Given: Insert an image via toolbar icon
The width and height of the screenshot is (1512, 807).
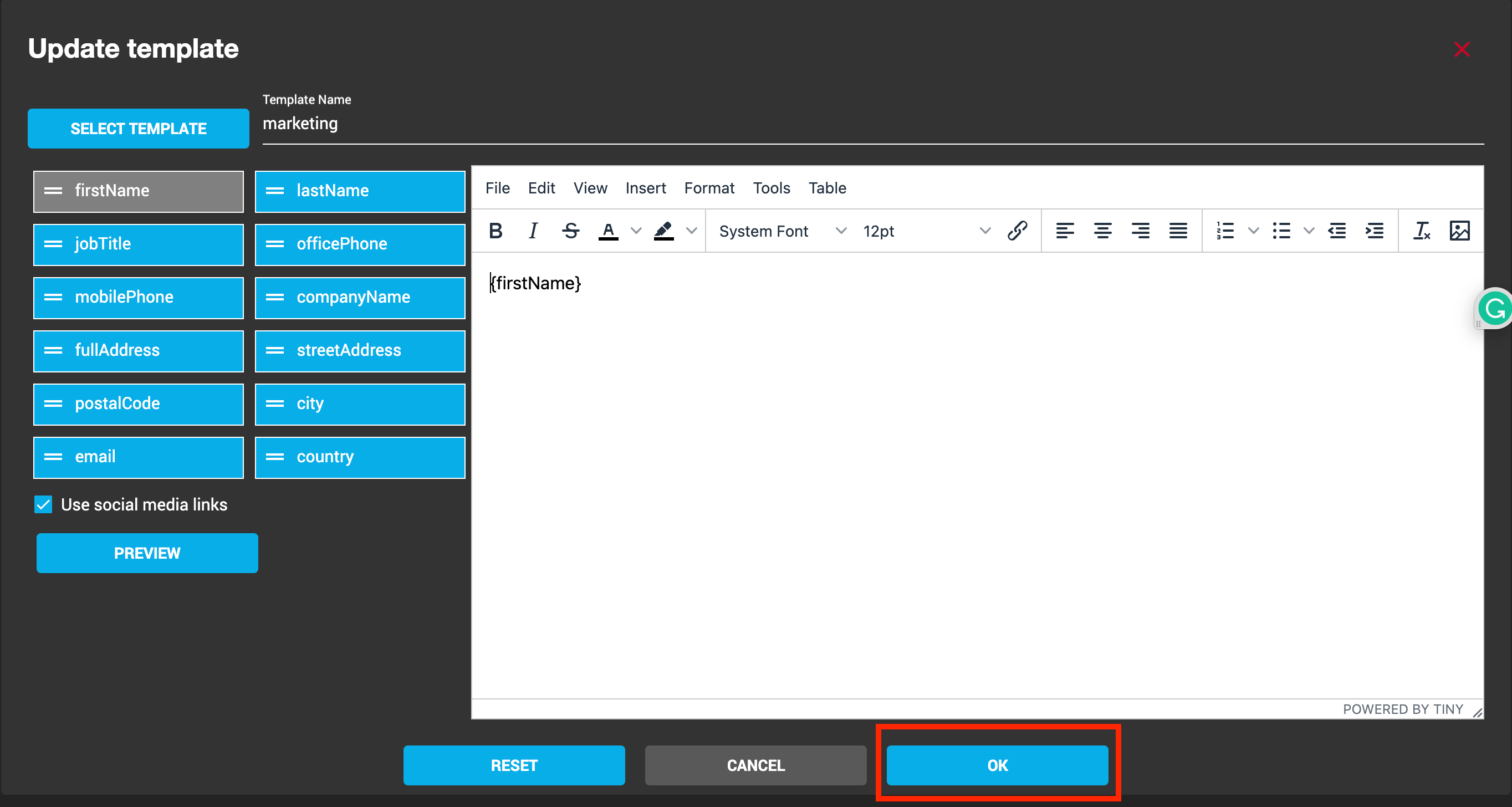Looking at the screenshot, I should 1459,231.
